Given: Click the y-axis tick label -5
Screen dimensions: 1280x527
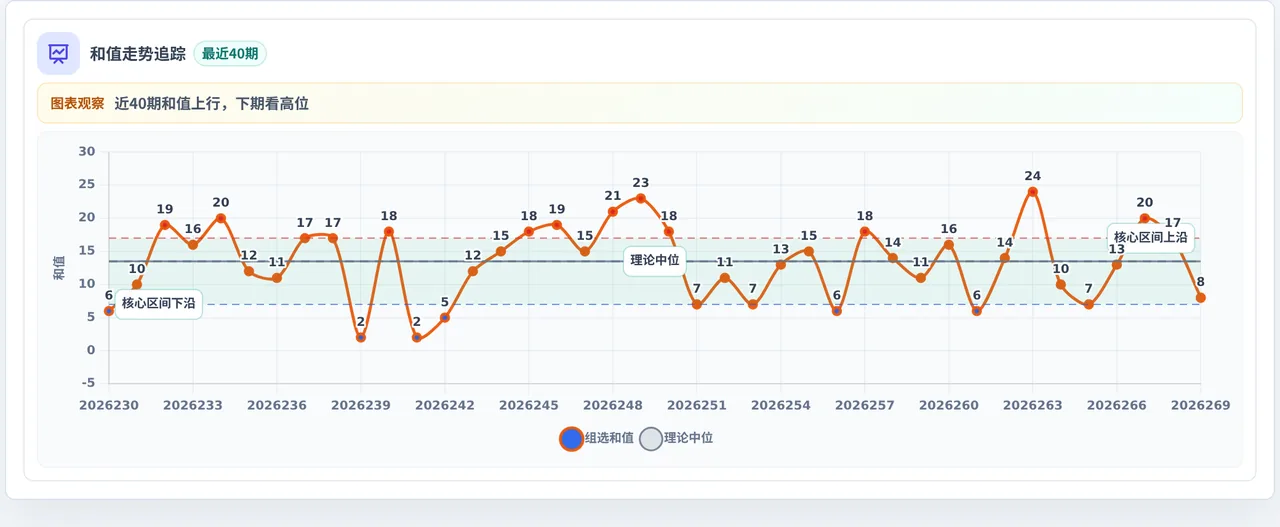Looking at the screenshot, I should coord(88,383).
